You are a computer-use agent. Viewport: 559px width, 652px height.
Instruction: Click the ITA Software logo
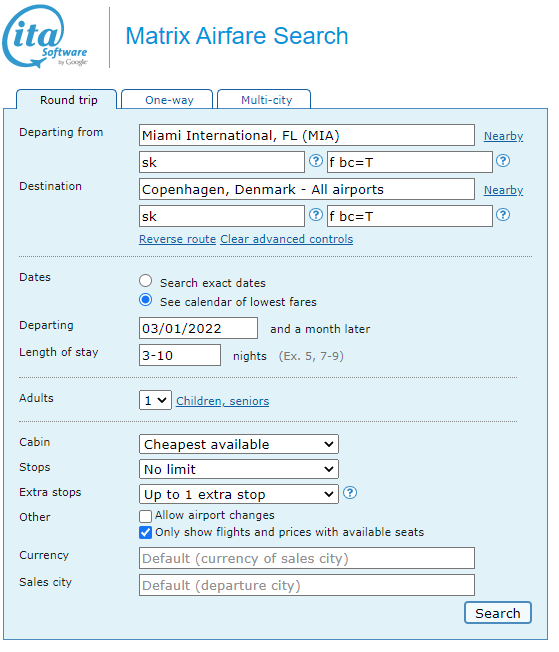tap(45, 36)
